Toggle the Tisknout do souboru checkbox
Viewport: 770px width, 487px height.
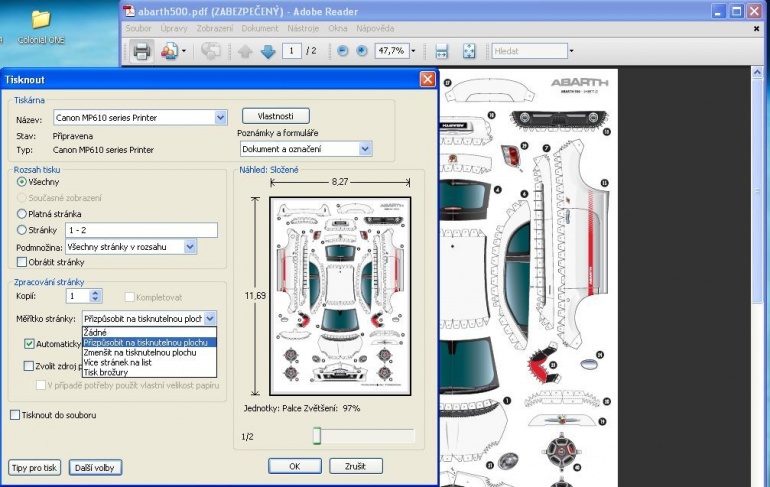15,415
